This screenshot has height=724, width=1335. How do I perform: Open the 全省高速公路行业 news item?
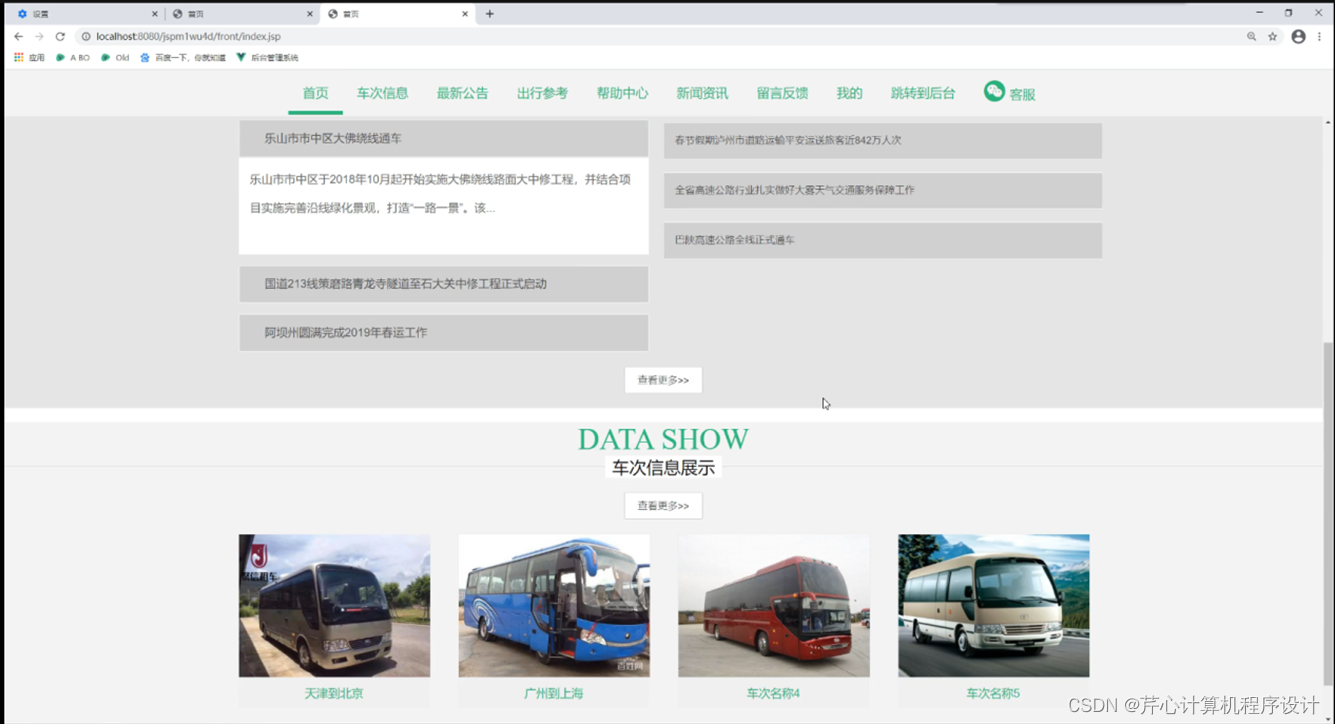tap(883, 190)
